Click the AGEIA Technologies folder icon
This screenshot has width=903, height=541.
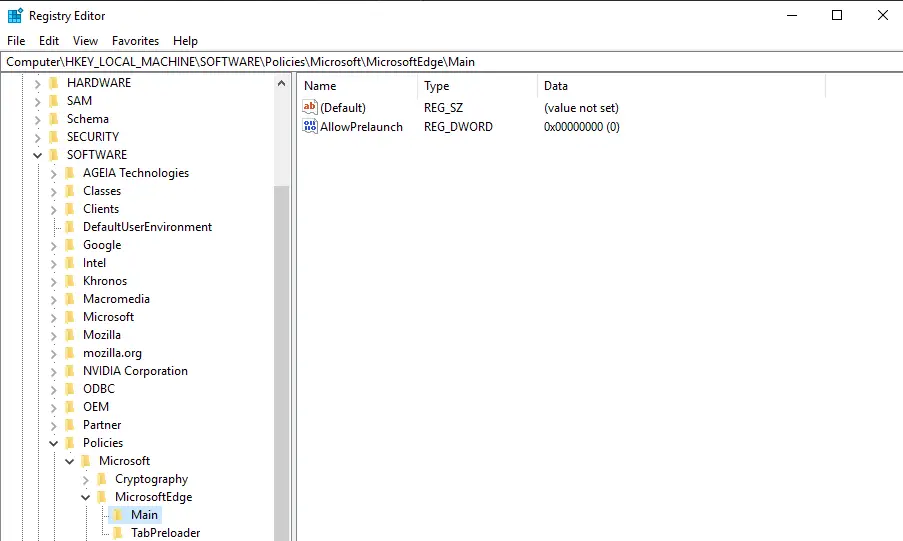(x=70, y=173)
